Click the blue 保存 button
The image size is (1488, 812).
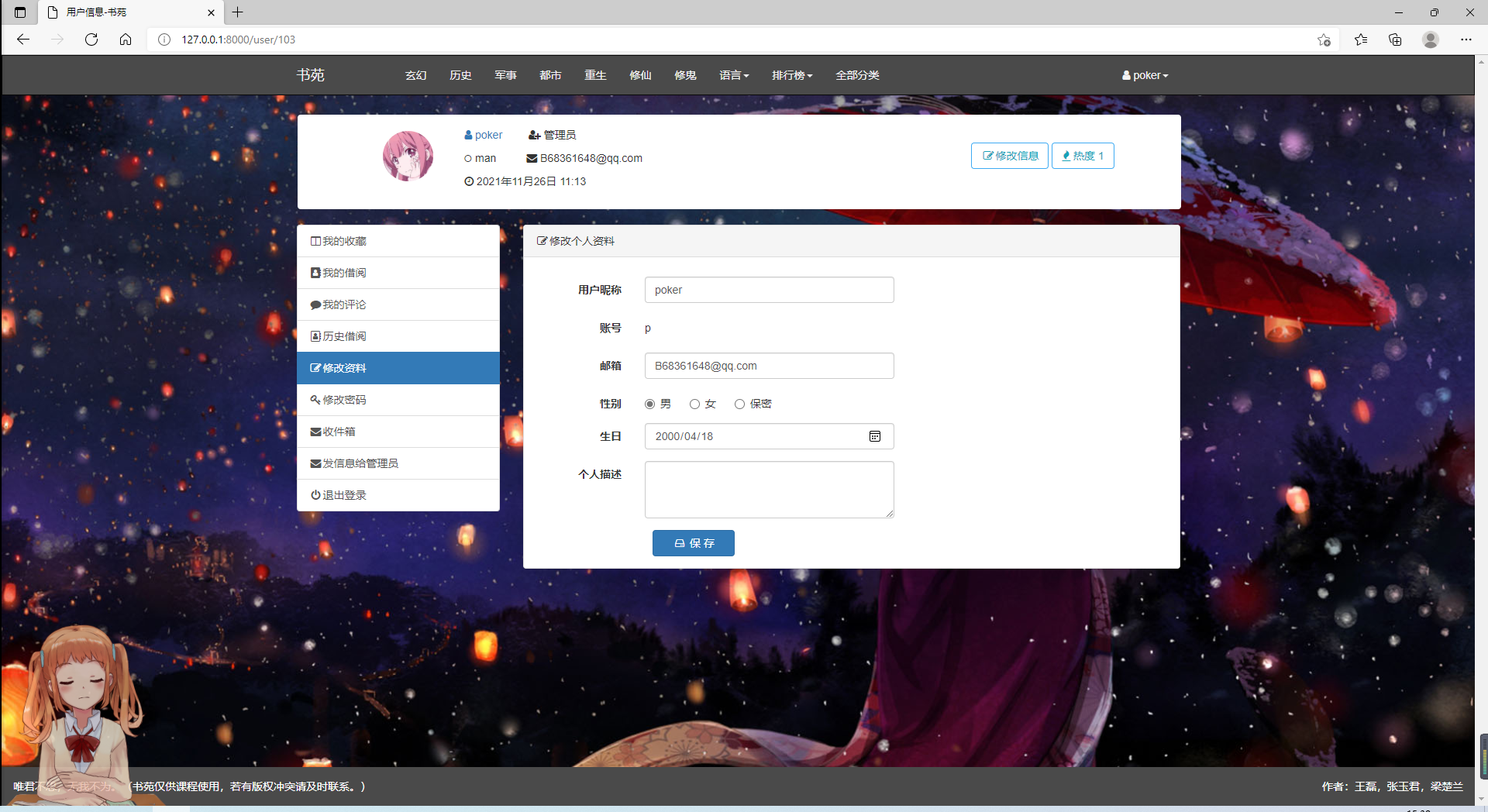tap(694, 543)
